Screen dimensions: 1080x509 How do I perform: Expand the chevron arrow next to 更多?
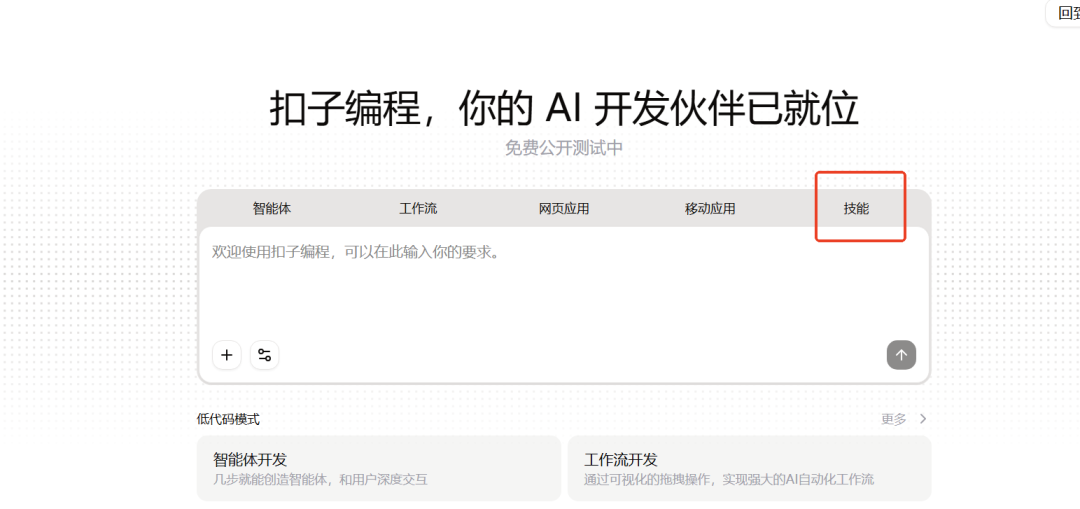pos(923,419)
